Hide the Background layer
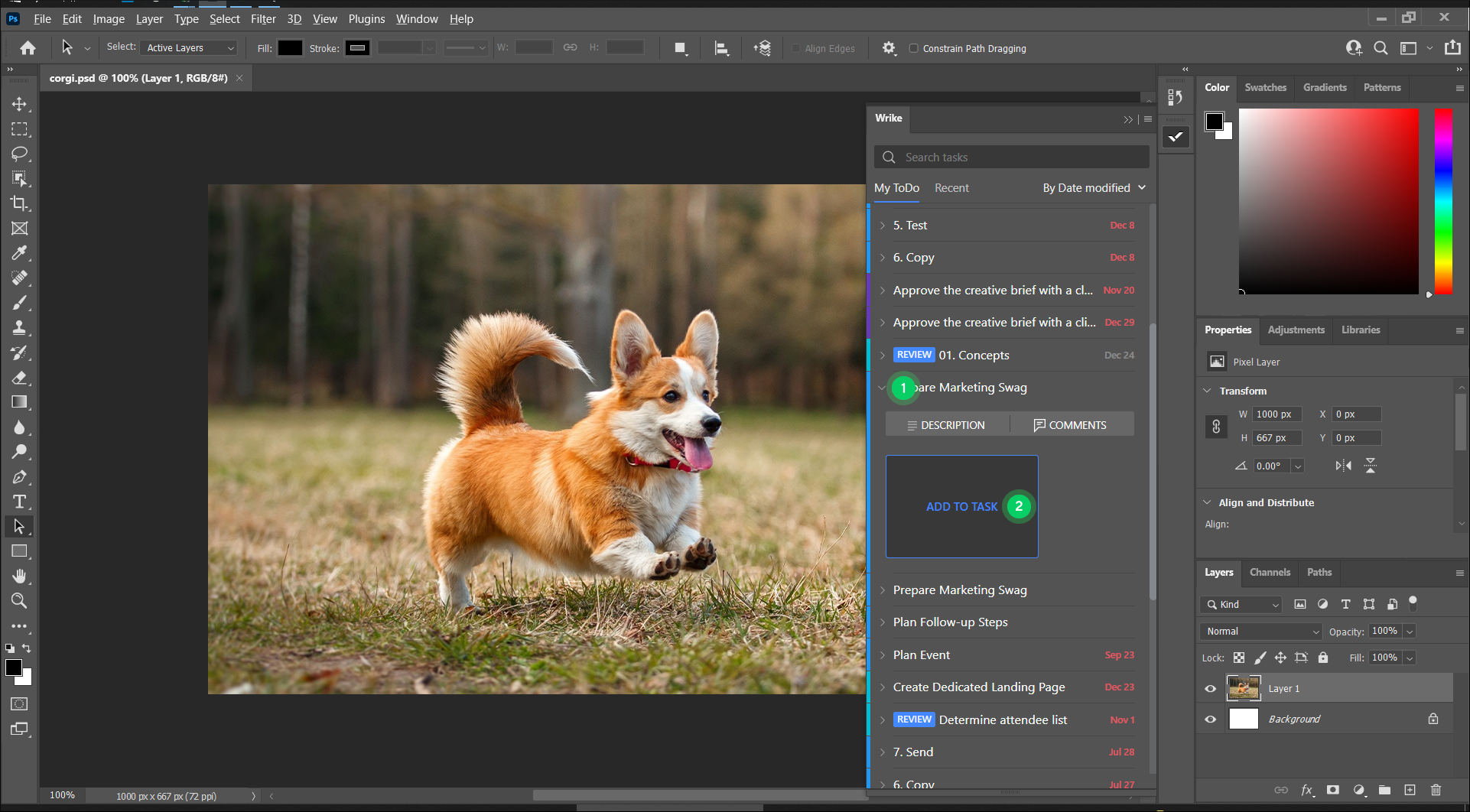 [1211, 719]
